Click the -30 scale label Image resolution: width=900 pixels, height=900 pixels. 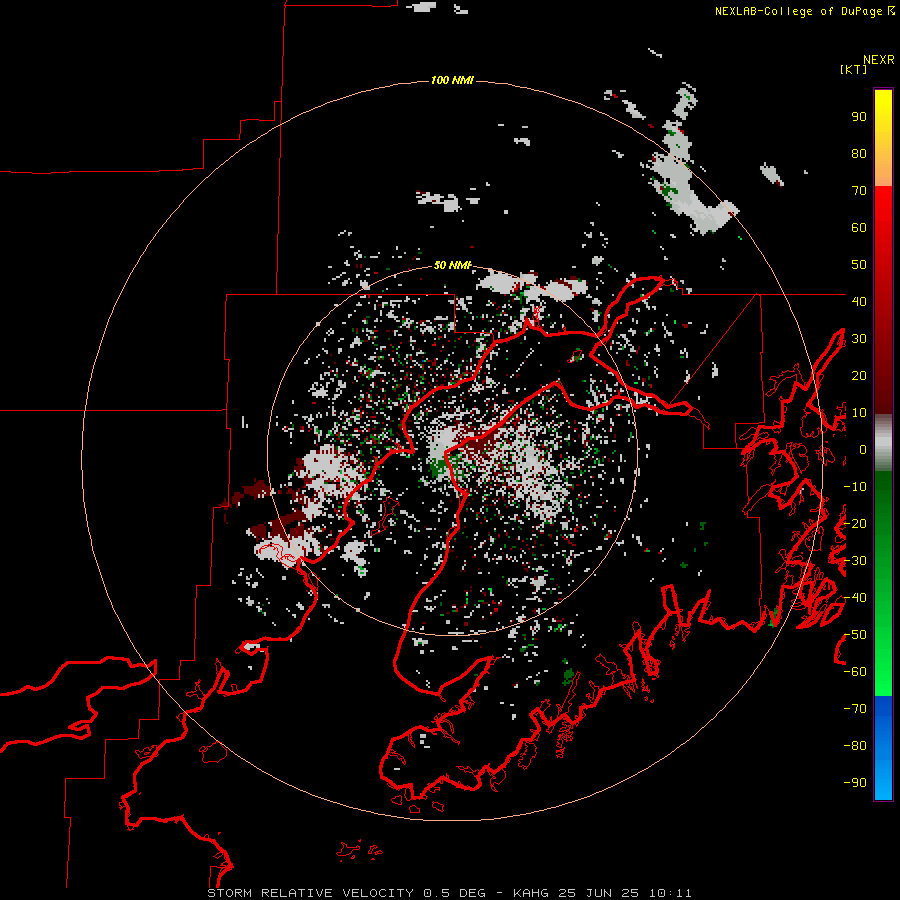[x=855, y=560]
